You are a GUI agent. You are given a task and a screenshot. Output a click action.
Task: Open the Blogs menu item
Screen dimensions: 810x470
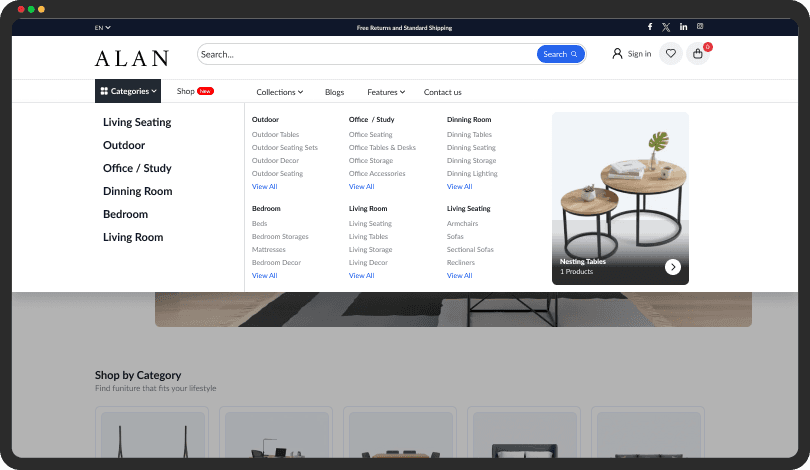pyautogui.click(x=334, y=92)
